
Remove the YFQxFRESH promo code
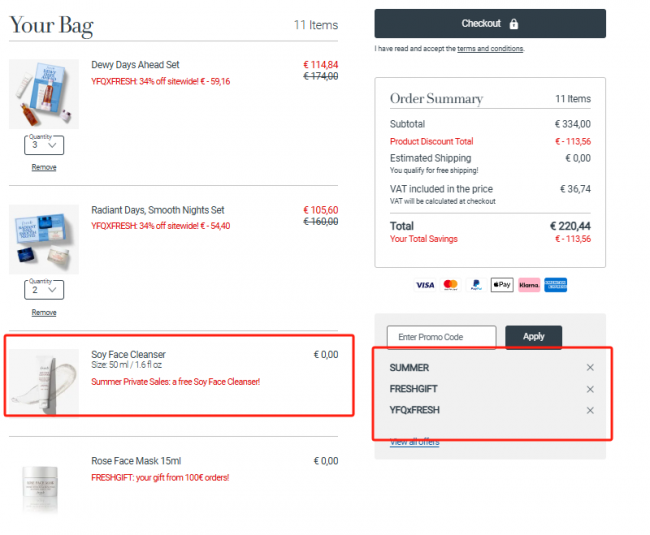coord(590,410)
